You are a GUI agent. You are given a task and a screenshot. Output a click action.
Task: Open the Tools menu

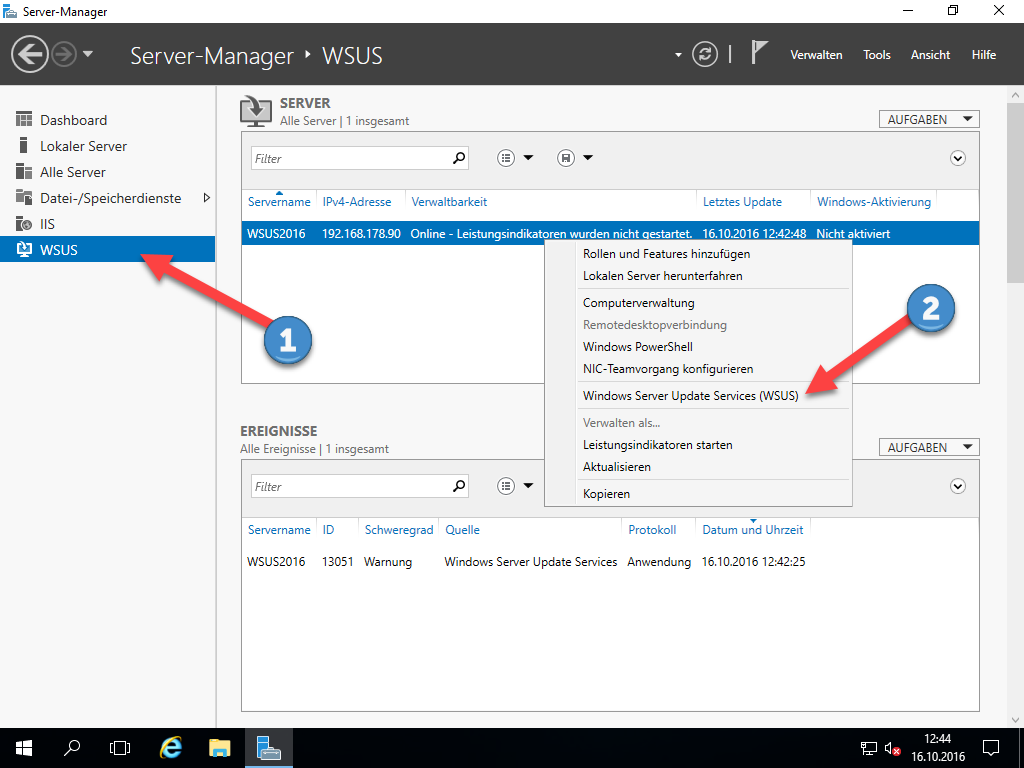[x=876, y=55]
